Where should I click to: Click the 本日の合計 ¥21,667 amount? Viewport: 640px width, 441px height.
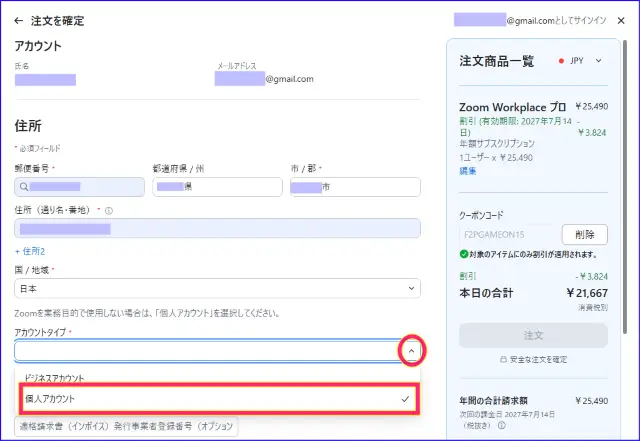tap(587, 293)
